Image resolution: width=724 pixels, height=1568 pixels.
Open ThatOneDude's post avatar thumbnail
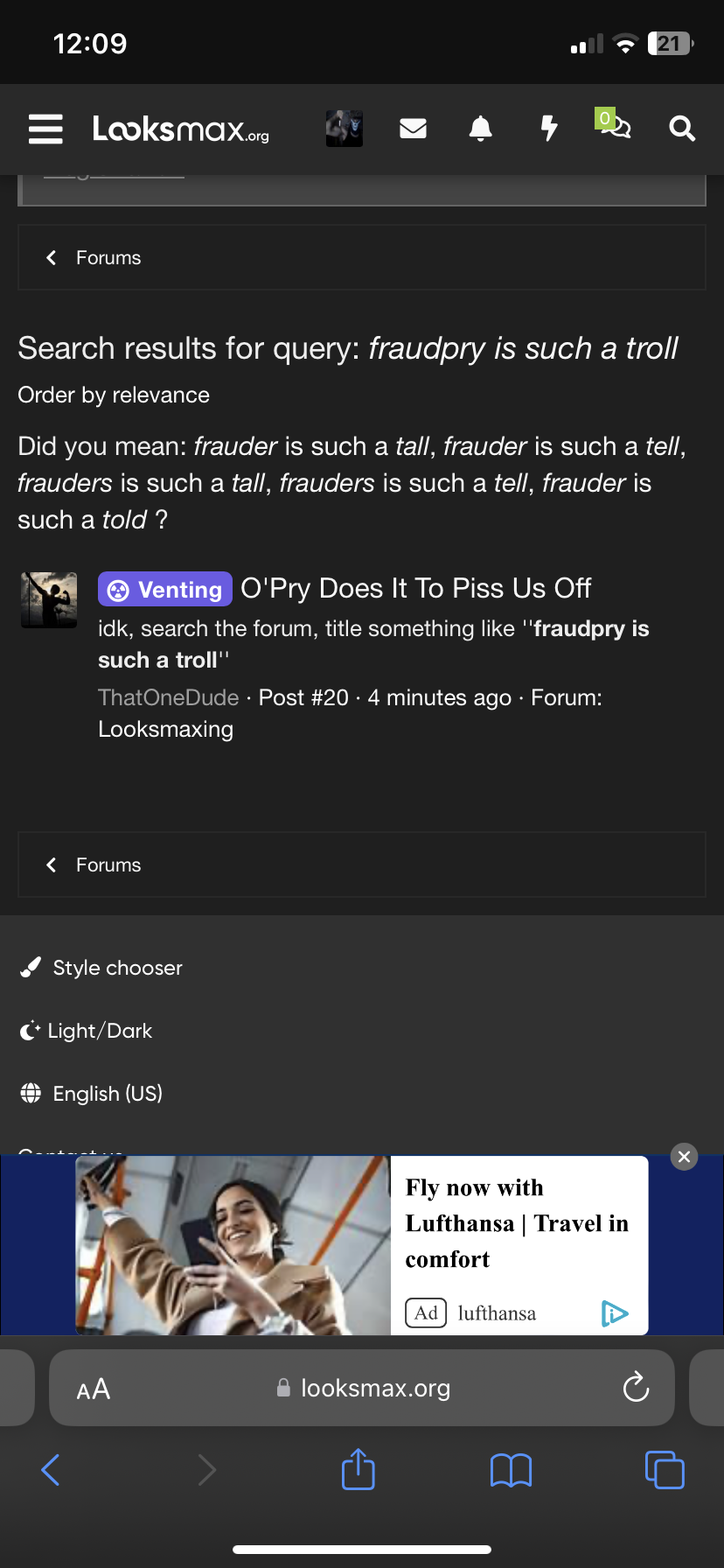[49, 600]
